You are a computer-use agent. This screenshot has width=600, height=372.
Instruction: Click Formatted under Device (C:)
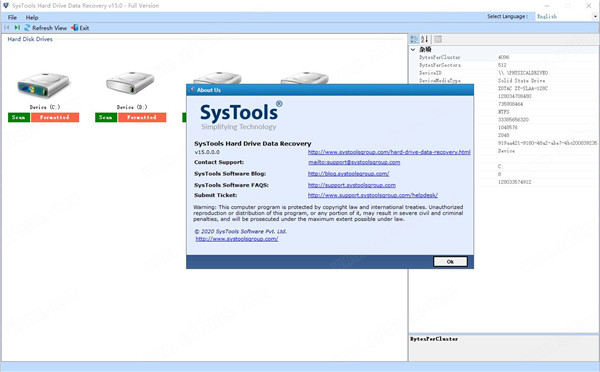(55, 117)
